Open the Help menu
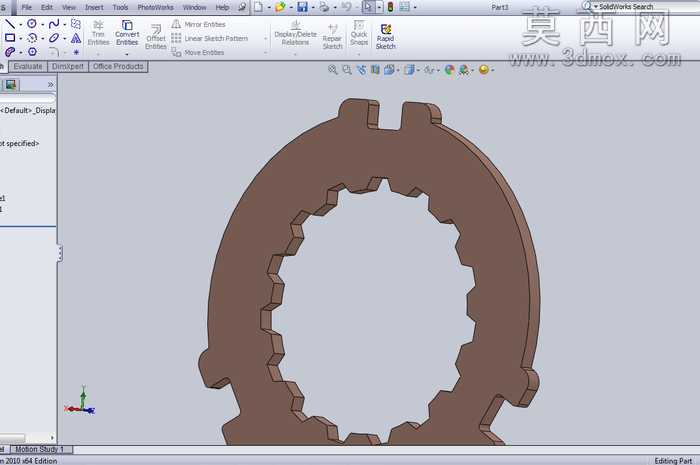Screen dimensions: 700x465 pos(222,7)
